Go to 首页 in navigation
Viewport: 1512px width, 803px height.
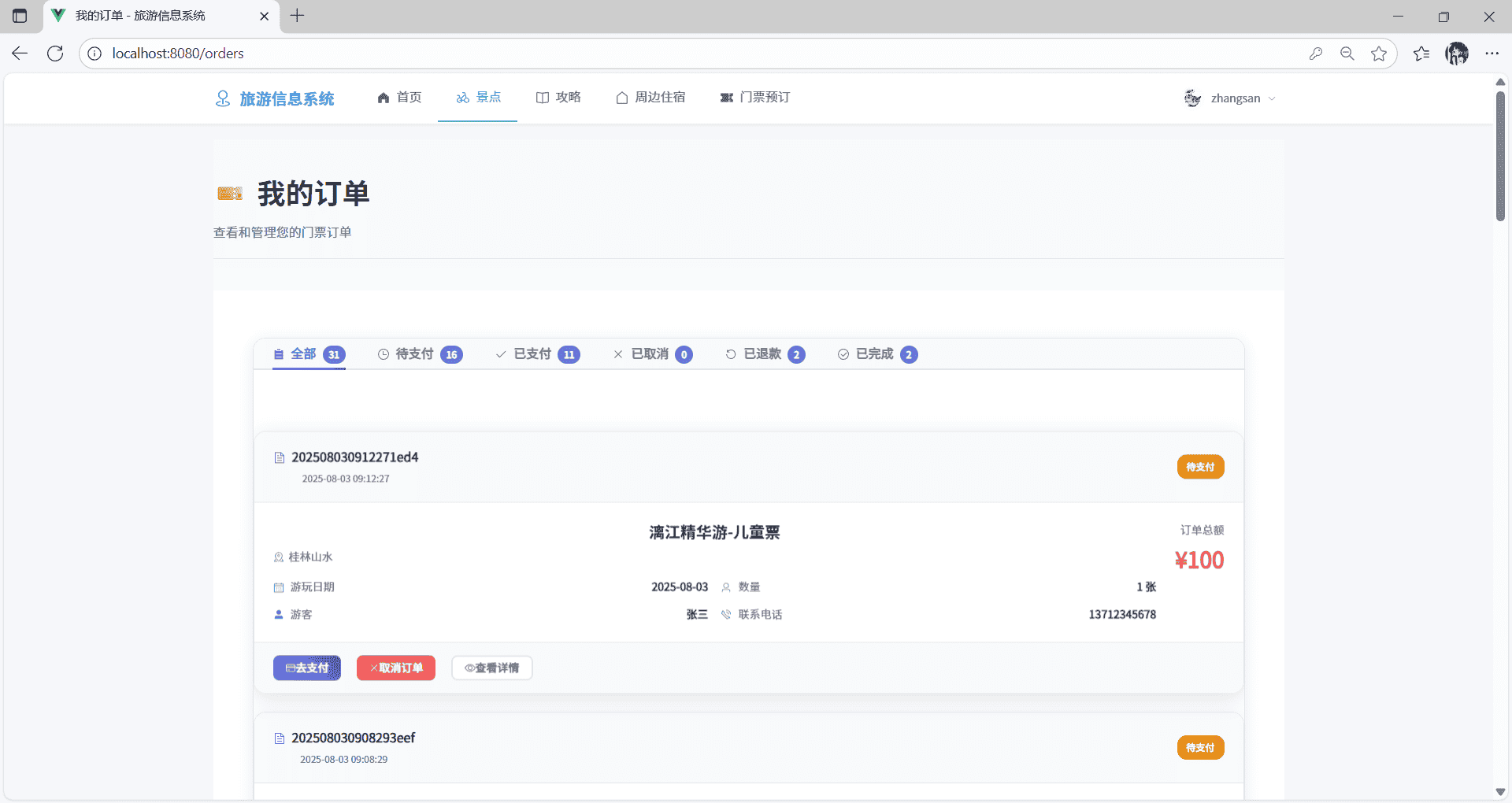click(399, 98)
